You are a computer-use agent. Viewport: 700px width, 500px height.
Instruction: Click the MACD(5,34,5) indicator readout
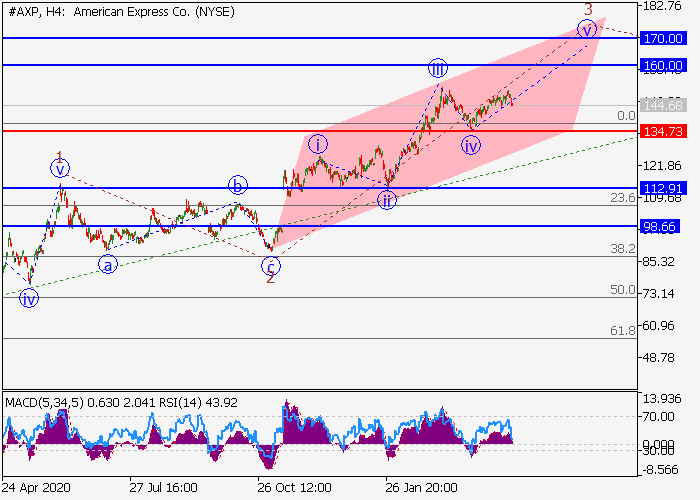point(80,403)
